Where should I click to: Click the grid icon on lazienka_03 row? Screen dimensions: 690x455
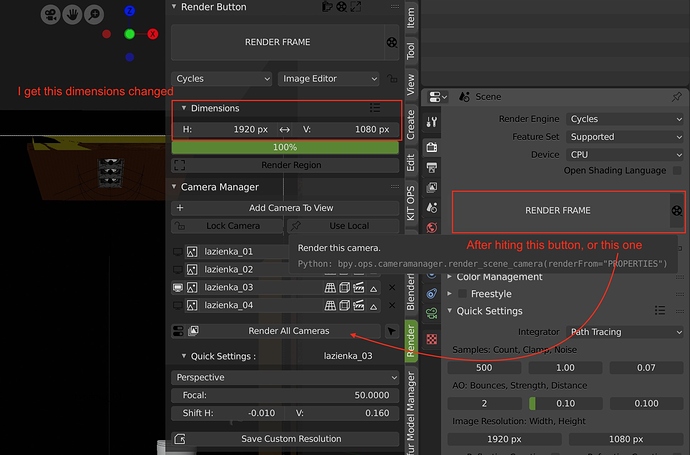(330, 288)
